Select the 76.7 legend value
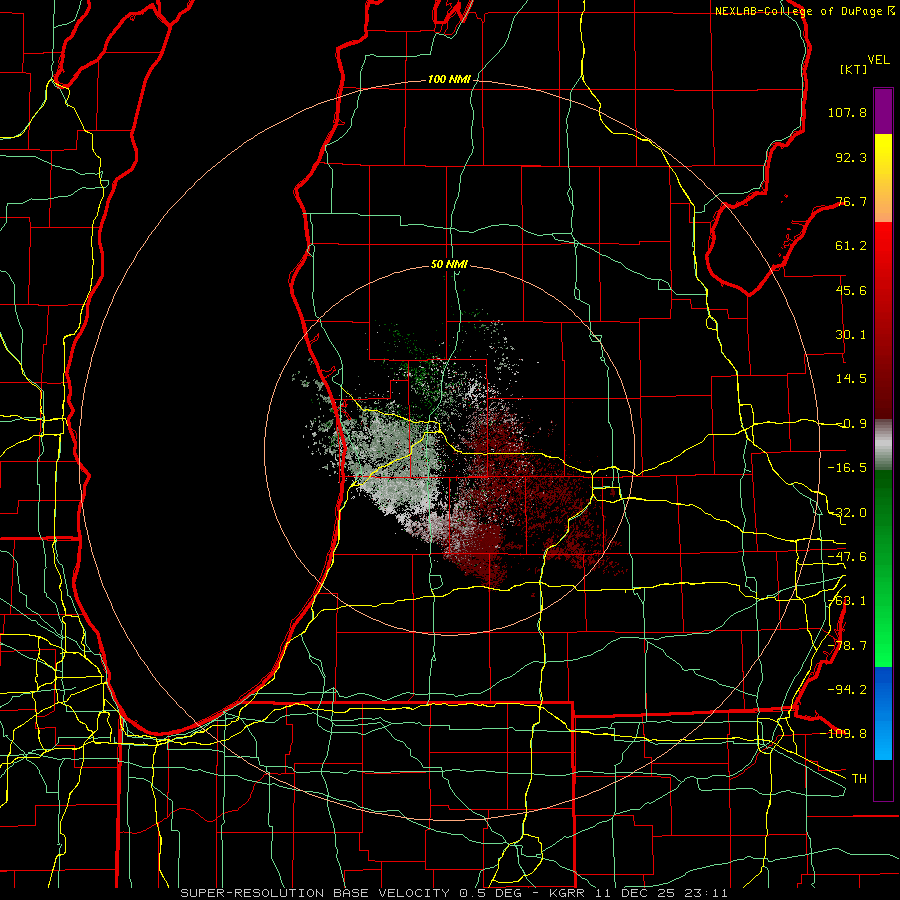The height and width of the screenshot is (900, 900). tap(851, 201)
